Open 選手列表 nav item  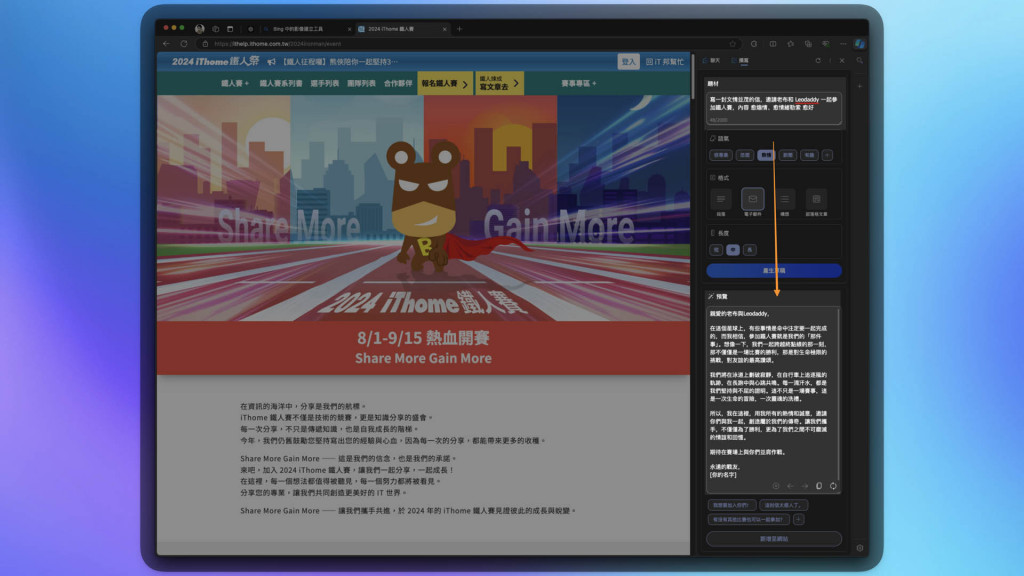pos(325,84)
